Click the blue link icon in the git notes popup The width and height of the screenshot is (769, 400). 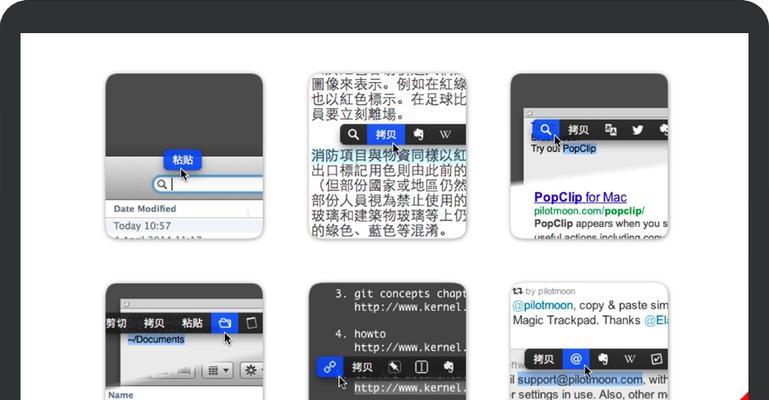click(x=329, y=366)
